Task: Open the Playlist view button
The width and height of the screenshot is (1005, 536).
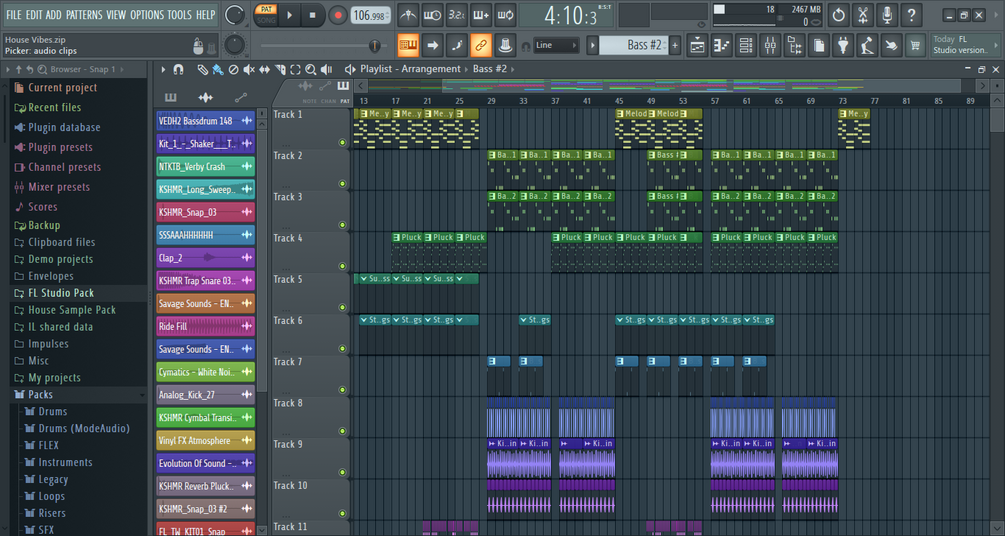Action: (697, 46)
